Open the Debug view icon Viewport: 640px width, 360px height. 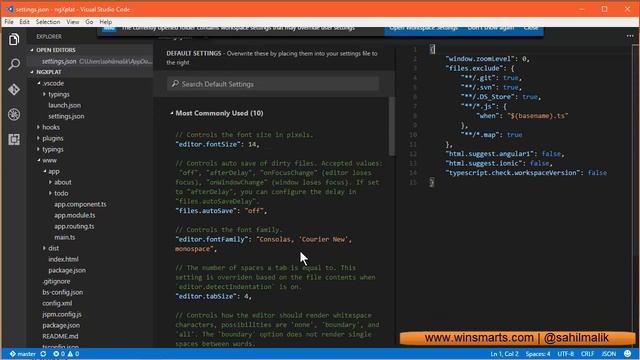(x=14, y=114)
